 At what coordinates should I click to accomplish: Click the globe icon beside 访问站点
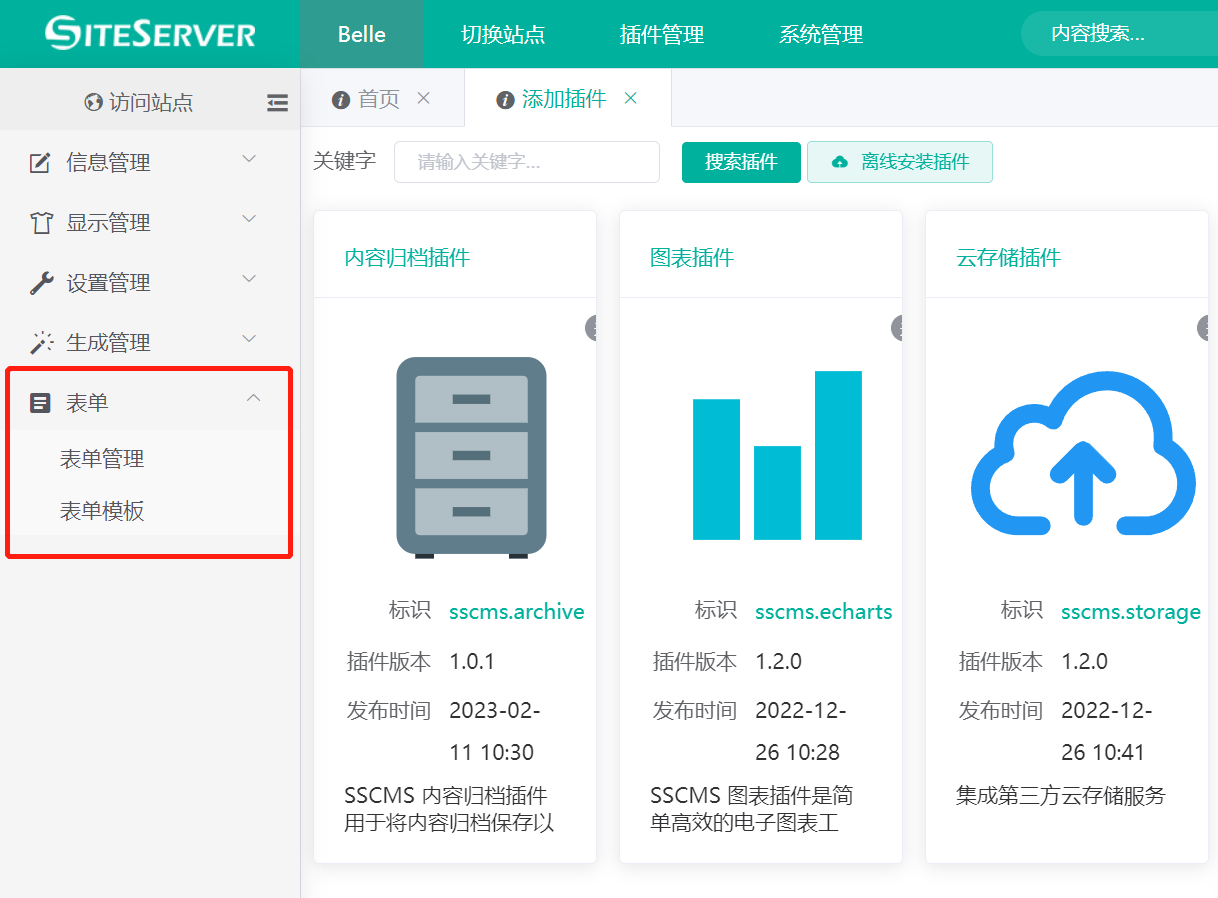coord(94,102)
